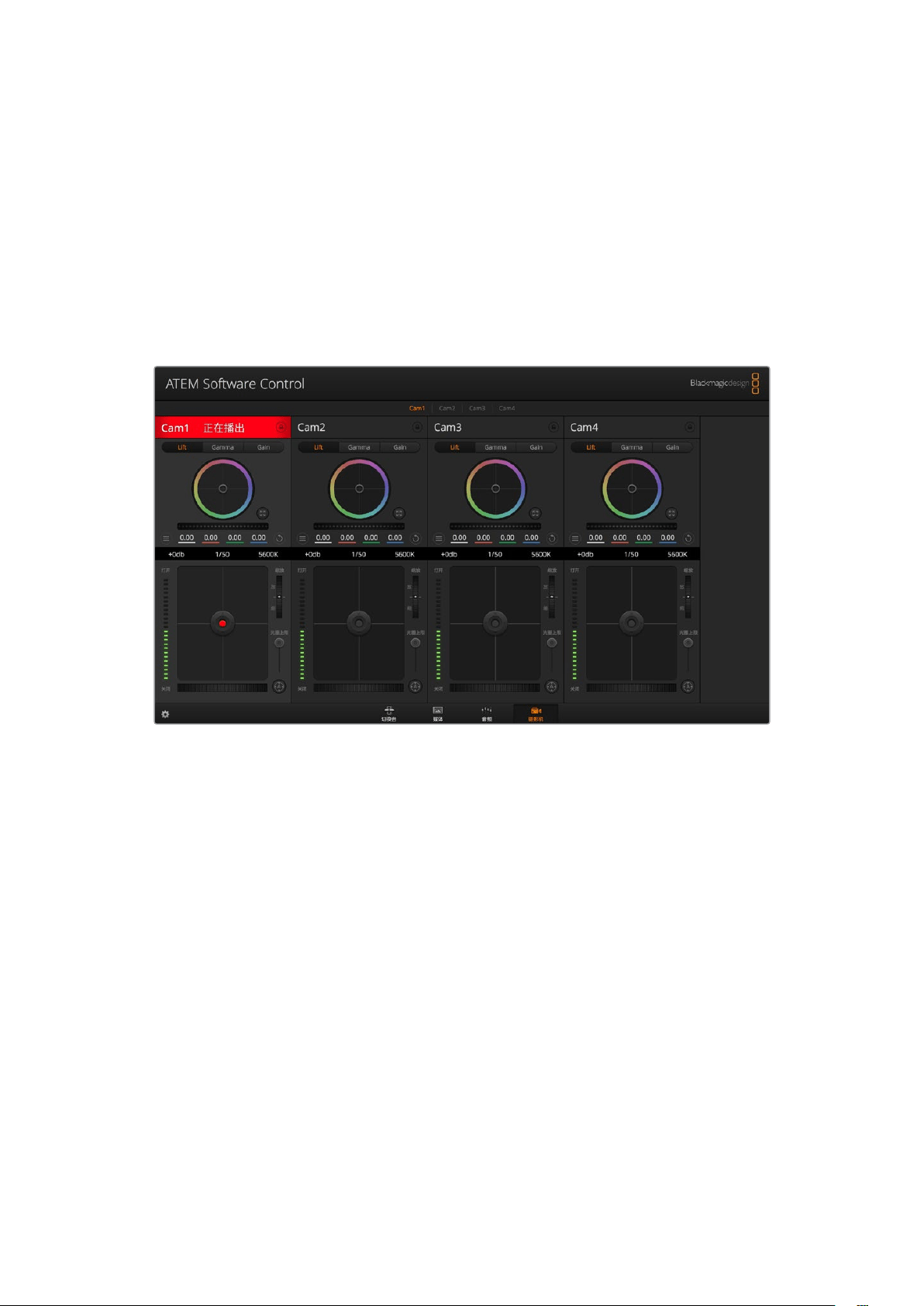Image resolution: width=924 pixels, height=1306 pixels.
Task: Select Cam1 in the top camera list
Action: click(x=417, y=408)
